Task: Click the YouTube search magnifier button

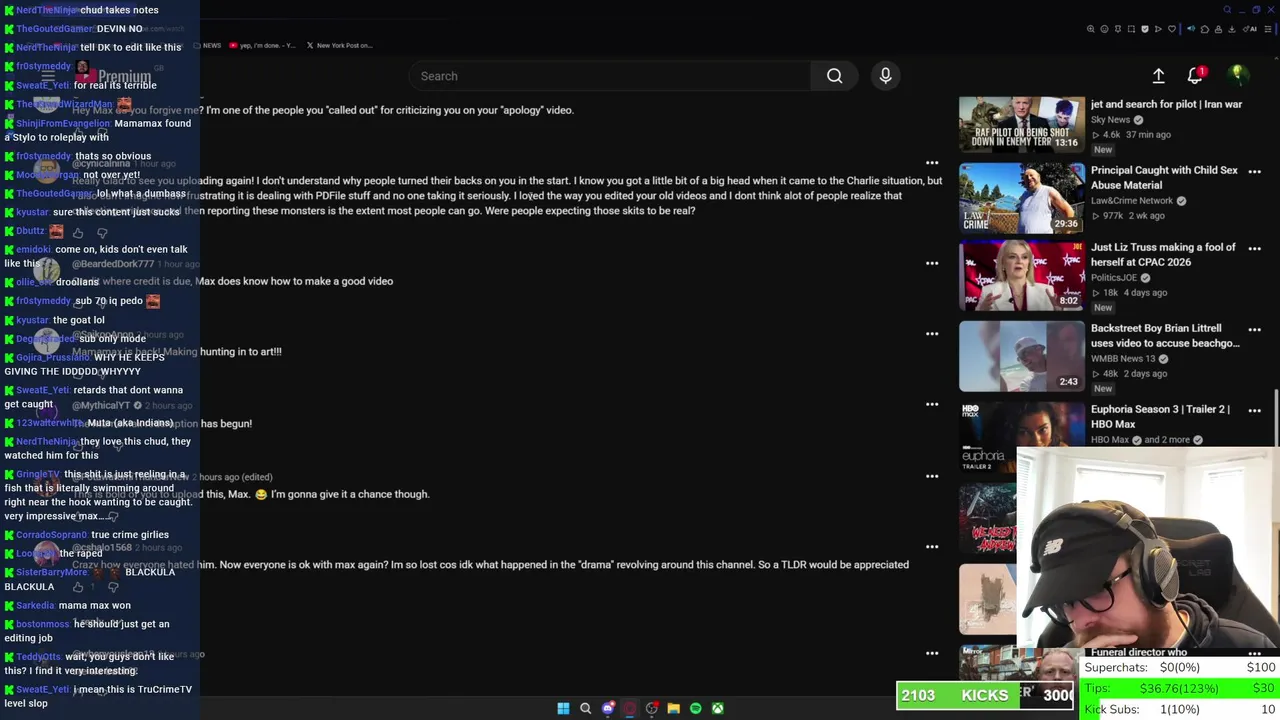Action: 834,76
